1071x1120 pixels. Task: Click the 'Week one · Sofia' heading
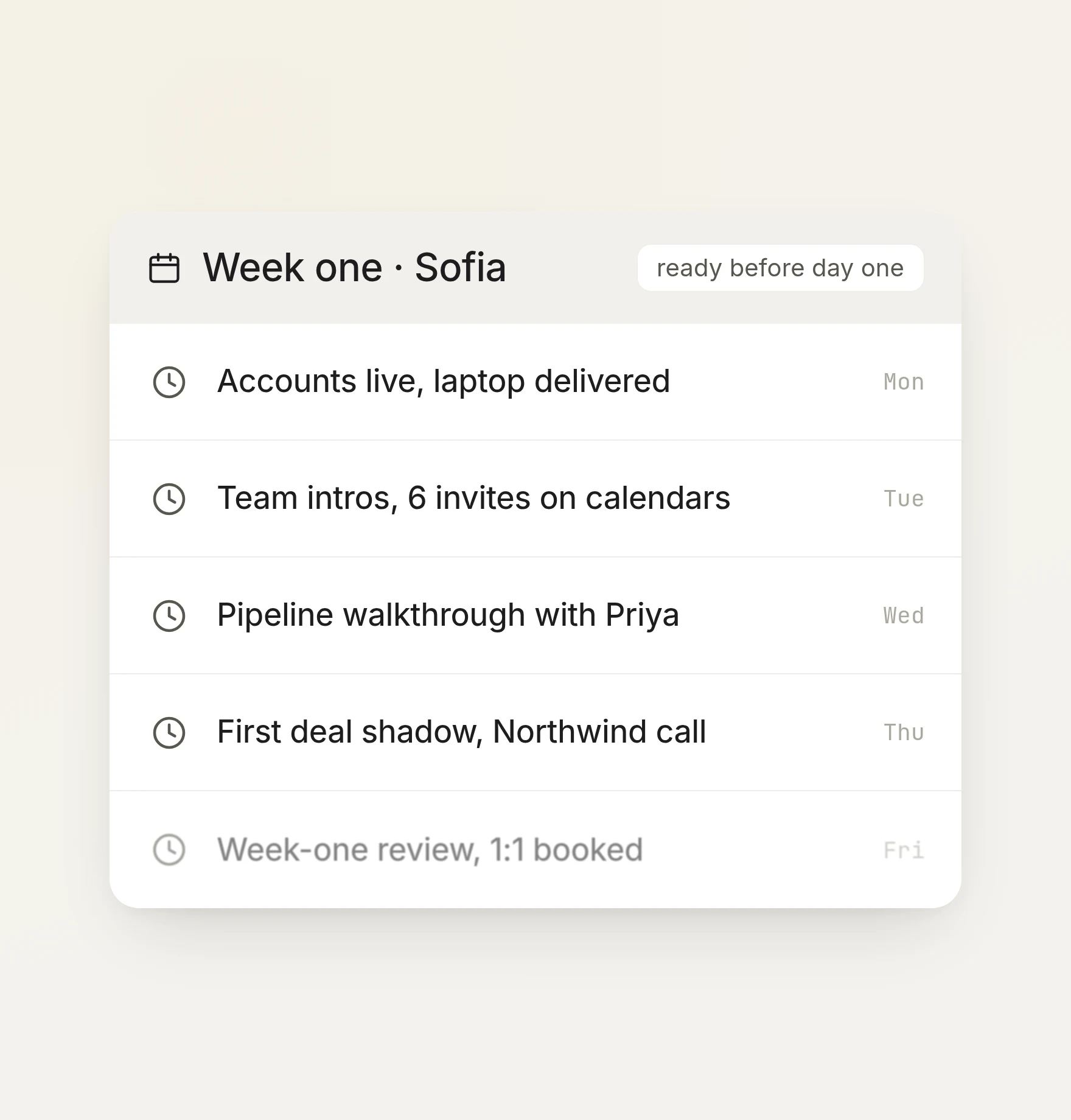click(354, 268)
